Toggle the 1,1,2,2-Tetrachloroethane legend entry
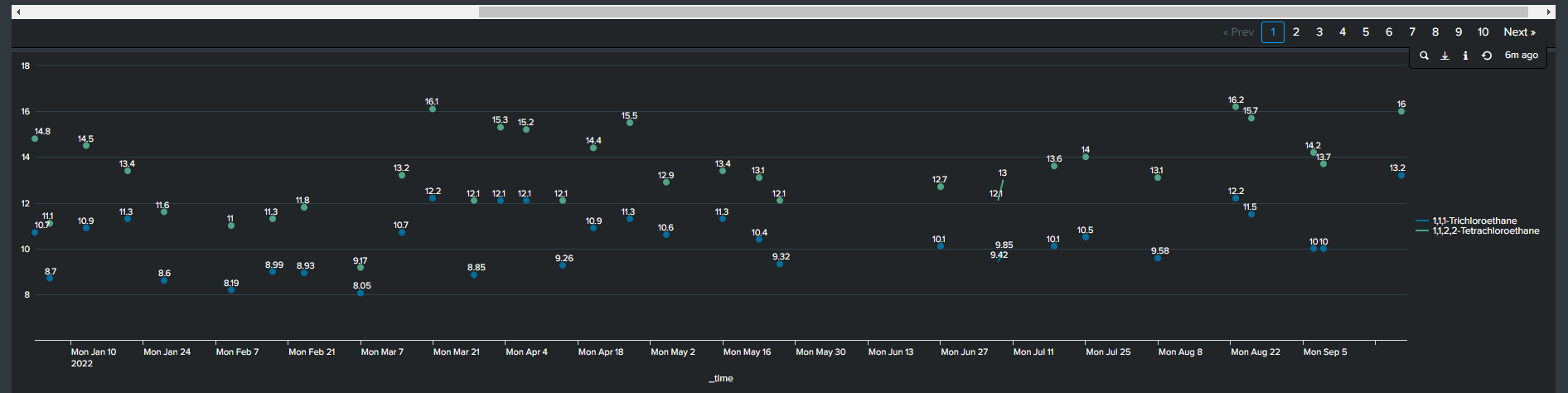The width and height of the screenshot is (1568, 393). 1478,230
